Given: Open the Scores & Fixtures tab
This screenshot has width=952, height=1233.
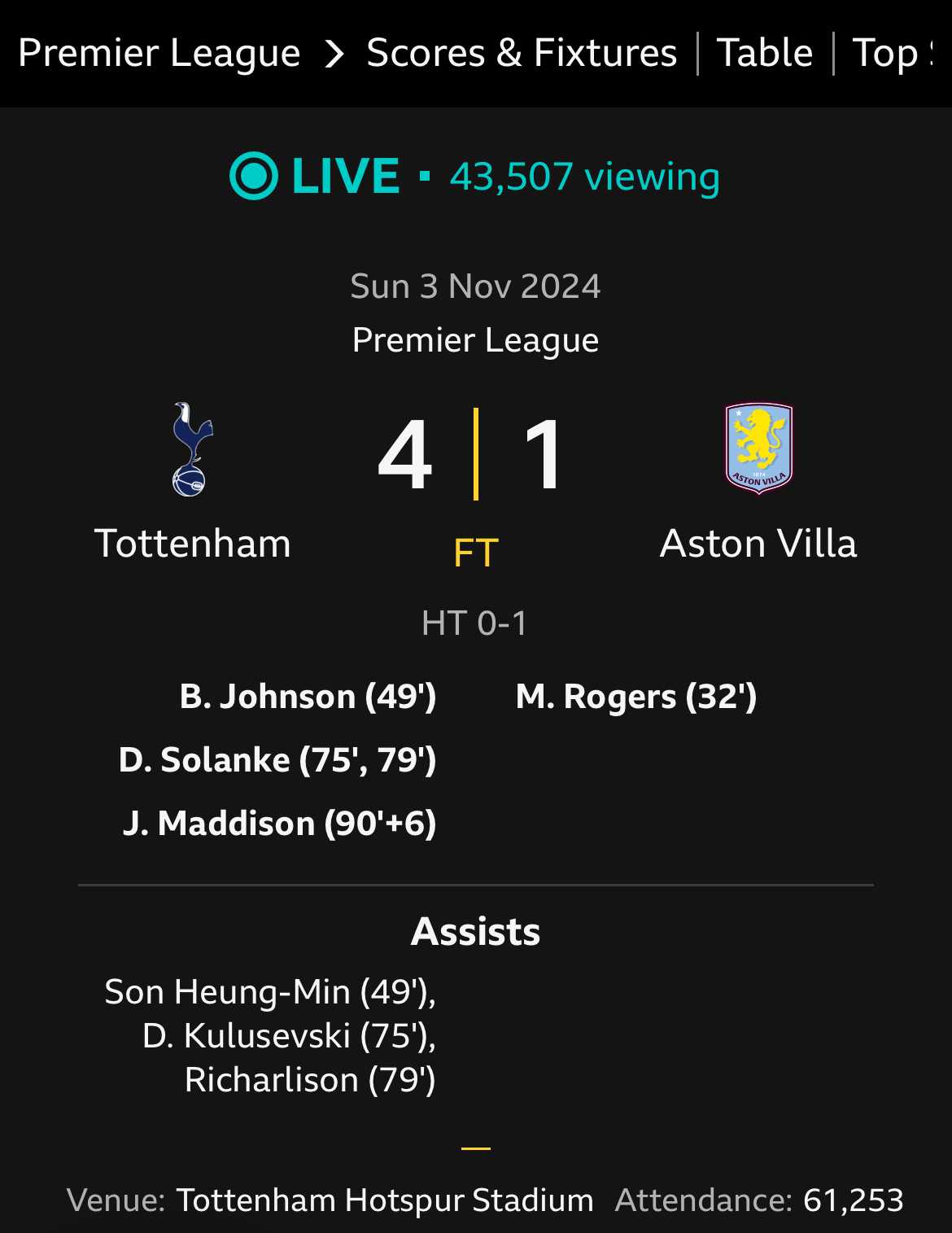Looking at the screenshot, I should tap(522, 54).
